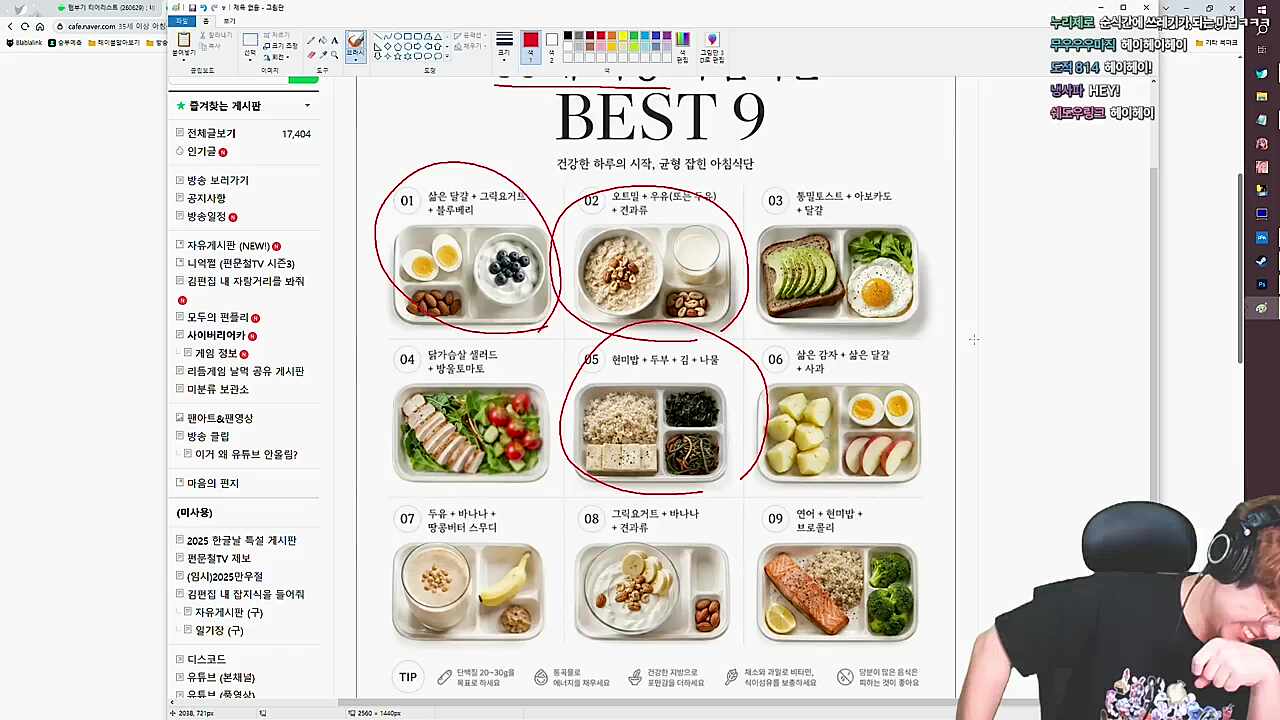
Task: Pick the yellow color in palette
Action: coord(623,35)
